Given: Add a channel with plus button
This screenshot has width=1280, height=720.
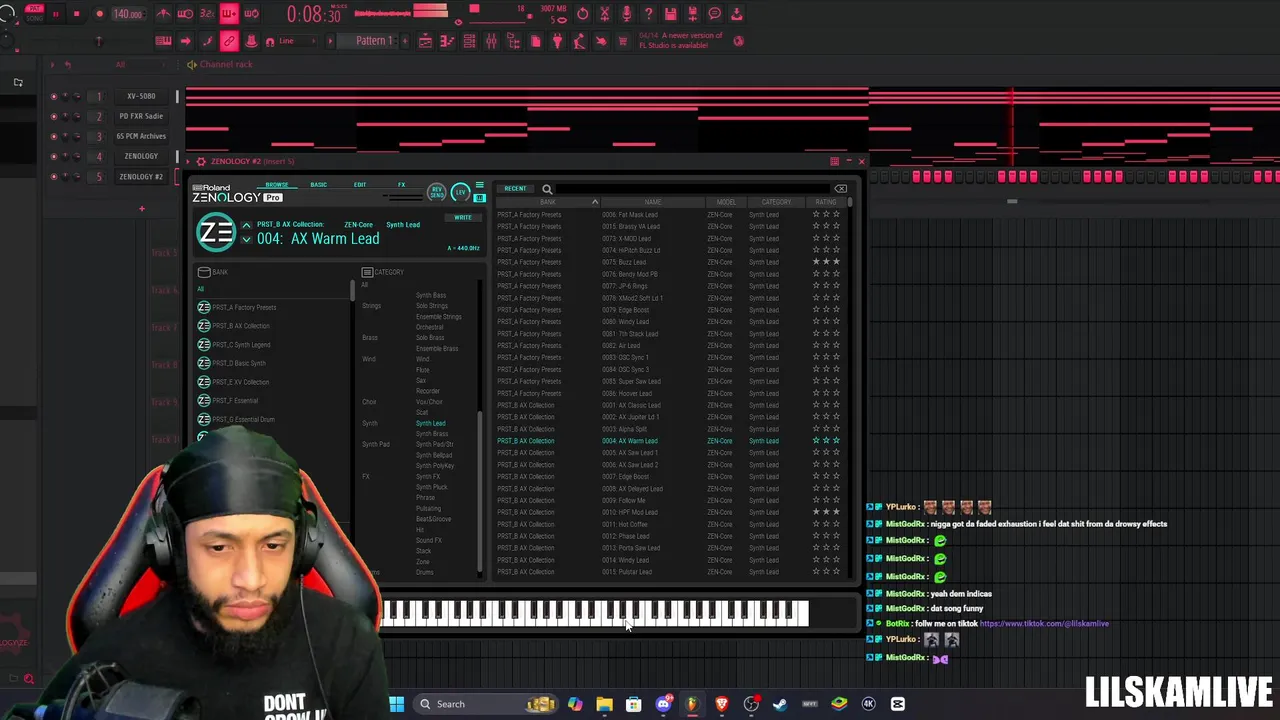Looking at the screenshot, I should click(x=142, y=209).
